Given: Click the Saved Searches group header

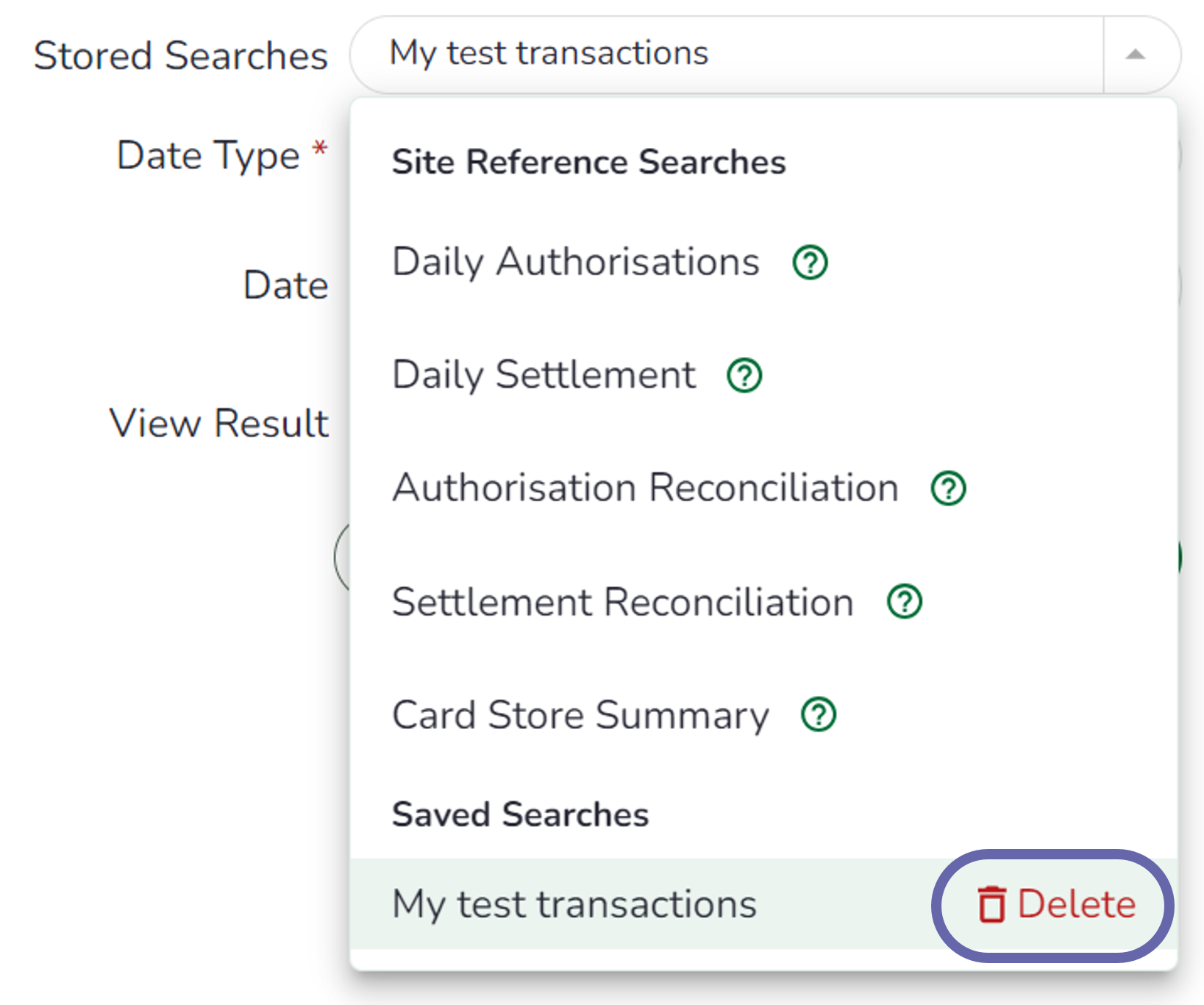Looking at the screenshot, I should (x=520, y=814).
